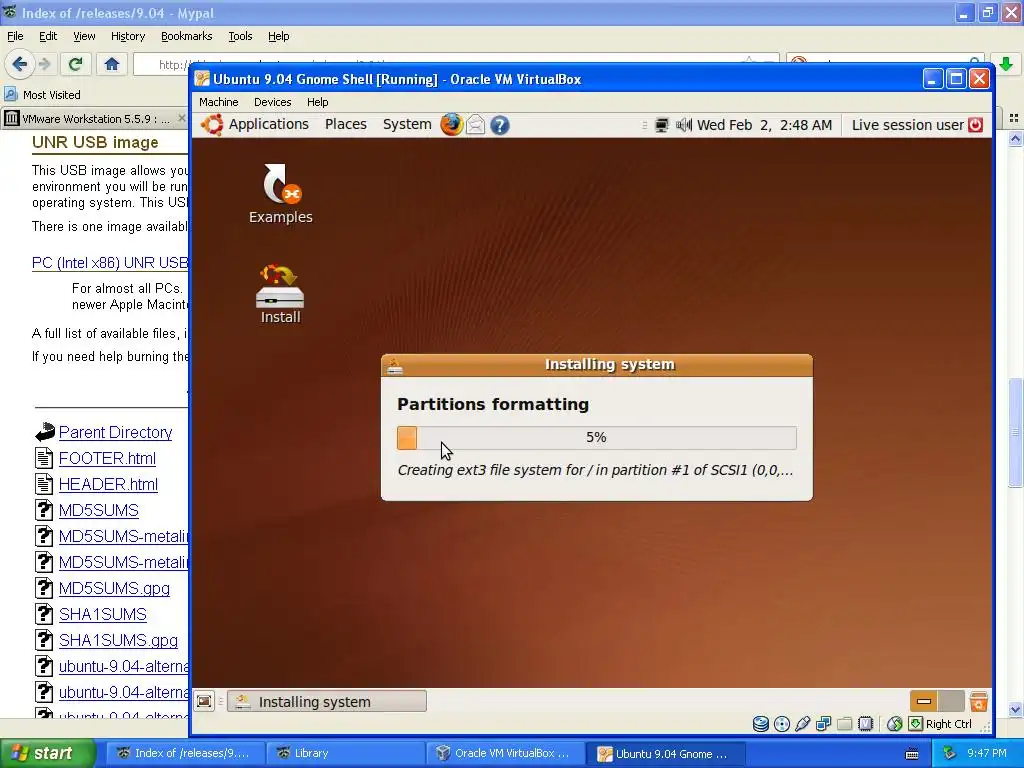Open the Most Visited bookmarks folder
This screenshot has width=1024, height=768.
42,95
